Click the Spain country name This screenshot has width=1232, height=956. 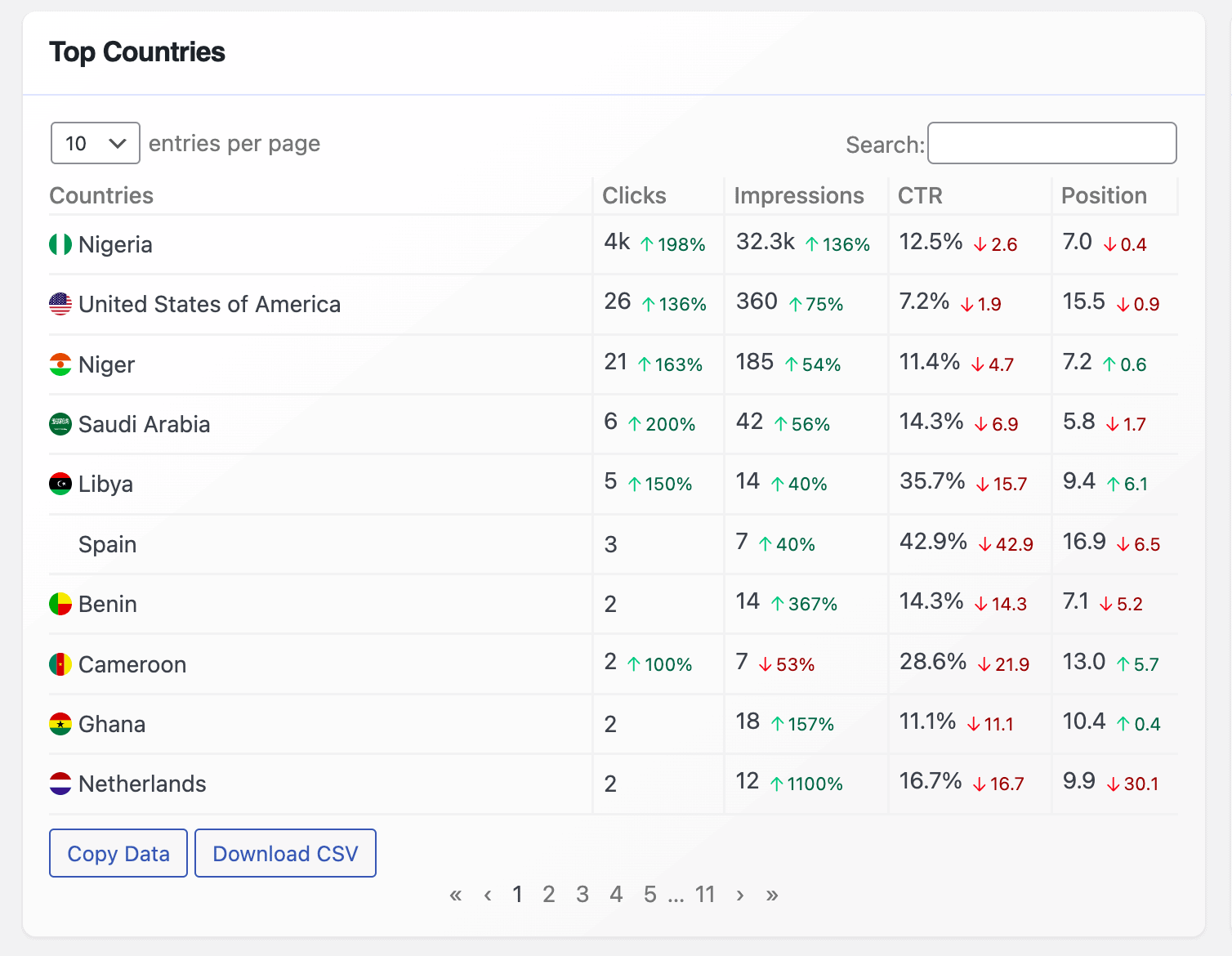click(107, 545)
